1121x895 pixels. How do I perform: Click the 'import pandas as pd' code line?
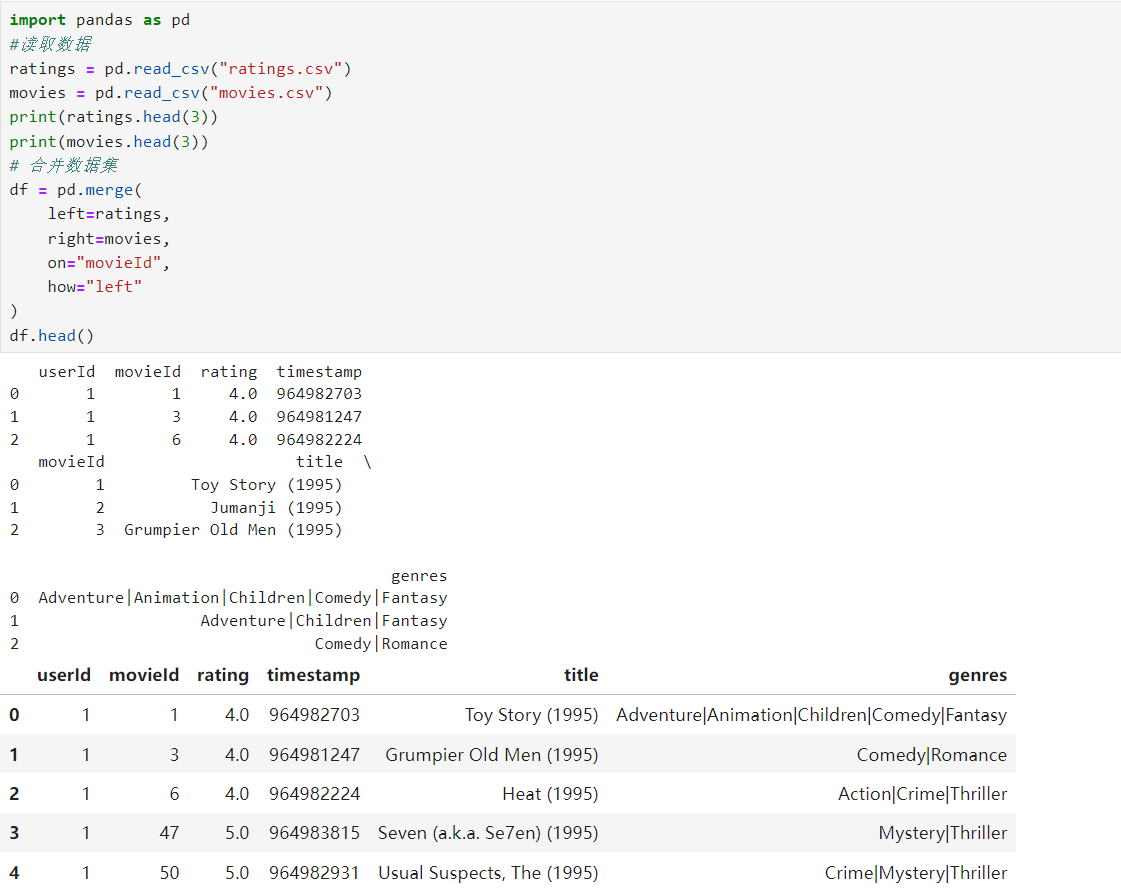tap(99, 20)
